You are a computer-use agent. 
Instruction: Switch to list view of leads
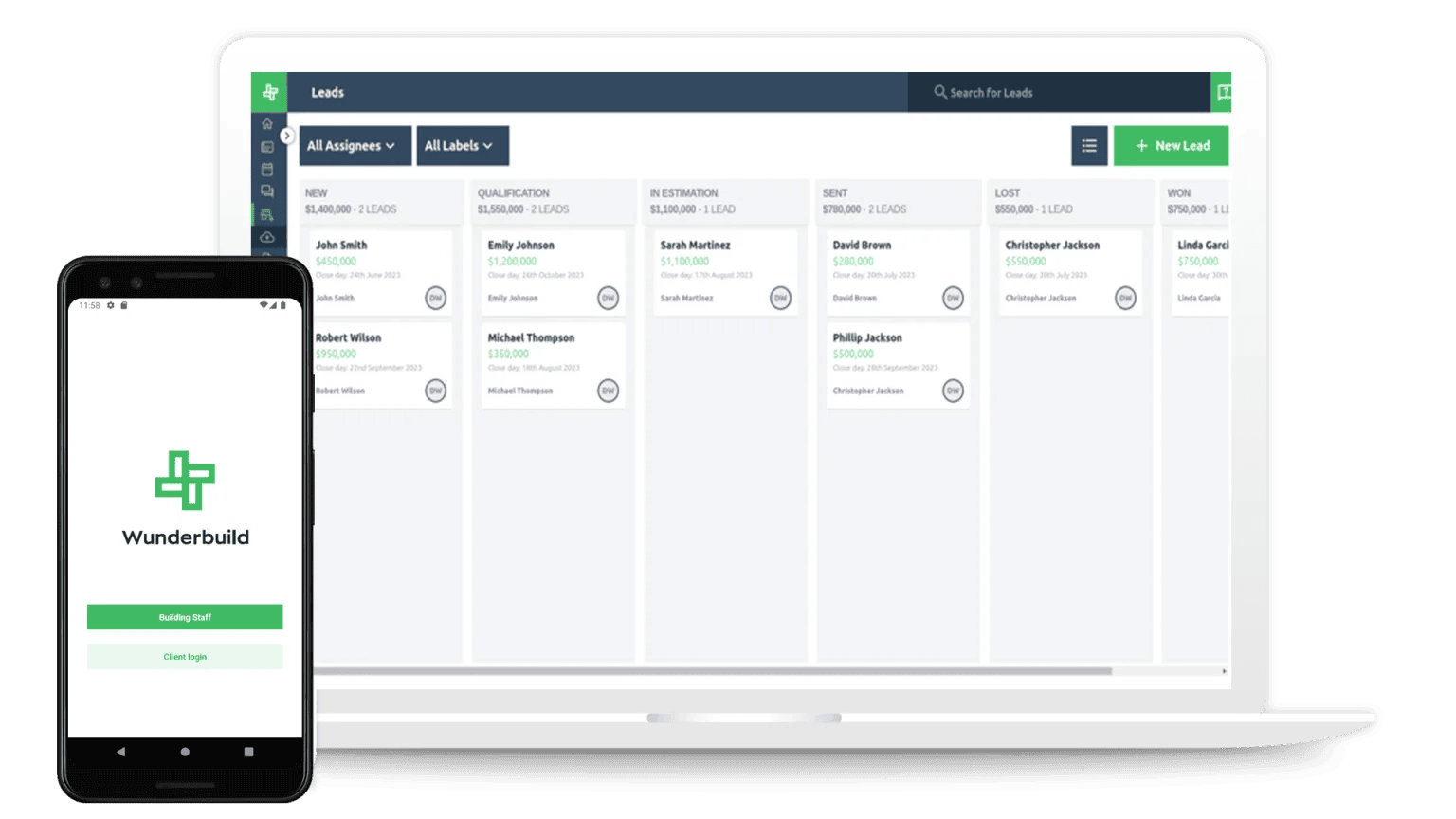(x=1088, y=145)
